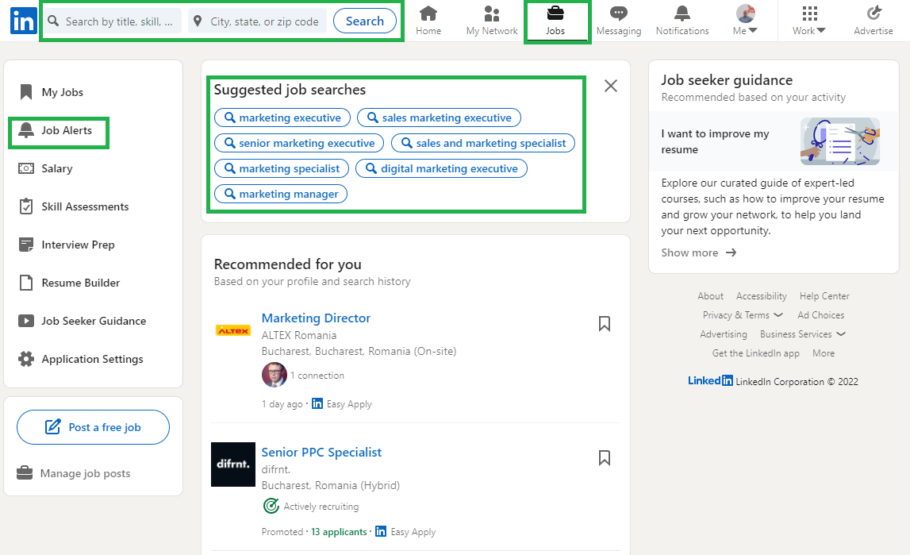
Task: Open Salary in sidebar
Action: coord(46,168)
